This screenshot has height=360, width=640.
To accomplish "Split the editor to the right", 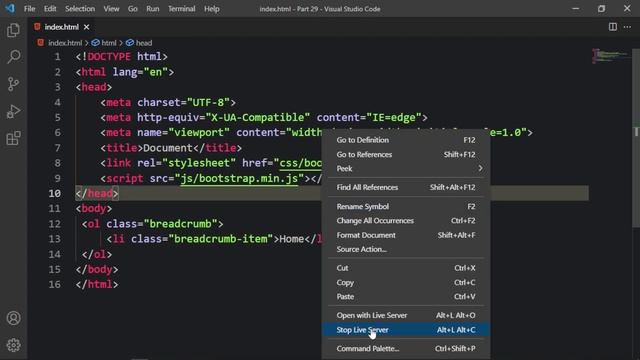I will click(613, 27).
